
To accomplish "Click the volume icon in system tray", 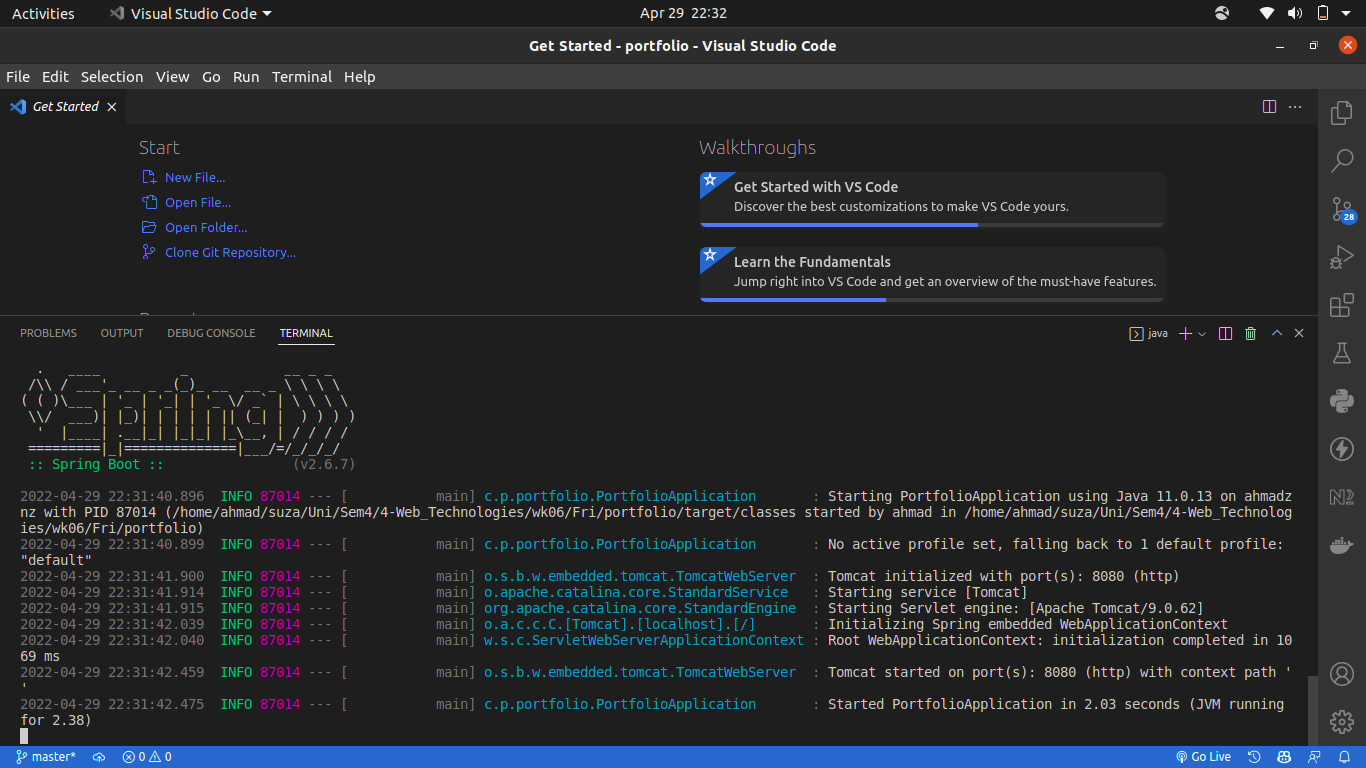I will 1295,14.
